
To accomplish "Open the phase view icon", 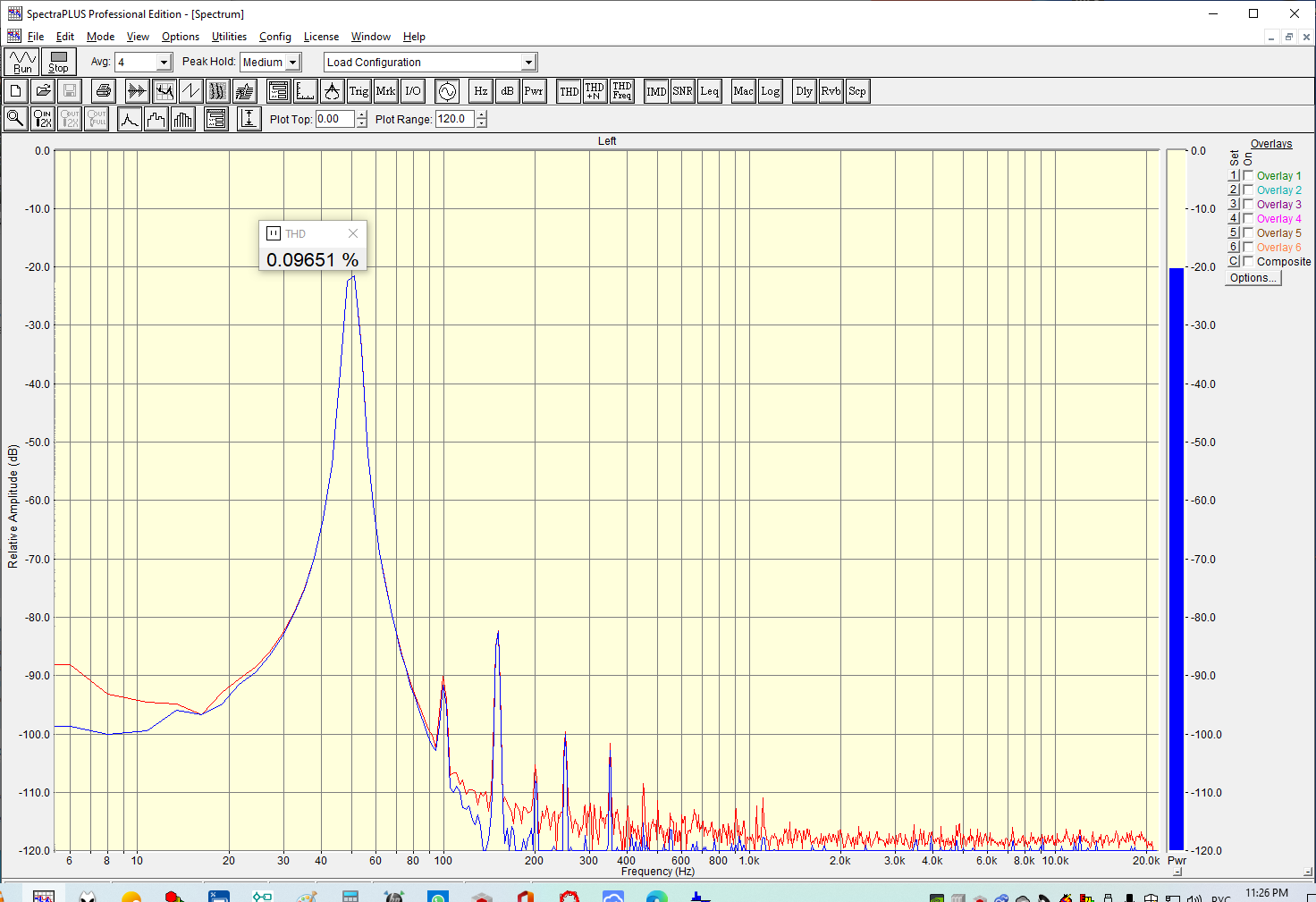I will click(x=190, y=91).
